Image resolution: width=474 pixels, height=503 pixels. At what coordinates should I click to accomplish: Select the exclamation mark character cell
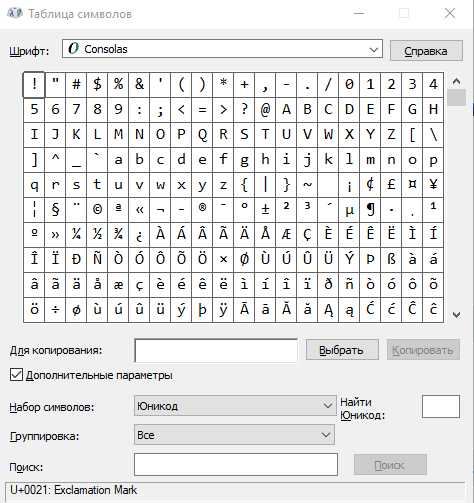click(34, 85)
